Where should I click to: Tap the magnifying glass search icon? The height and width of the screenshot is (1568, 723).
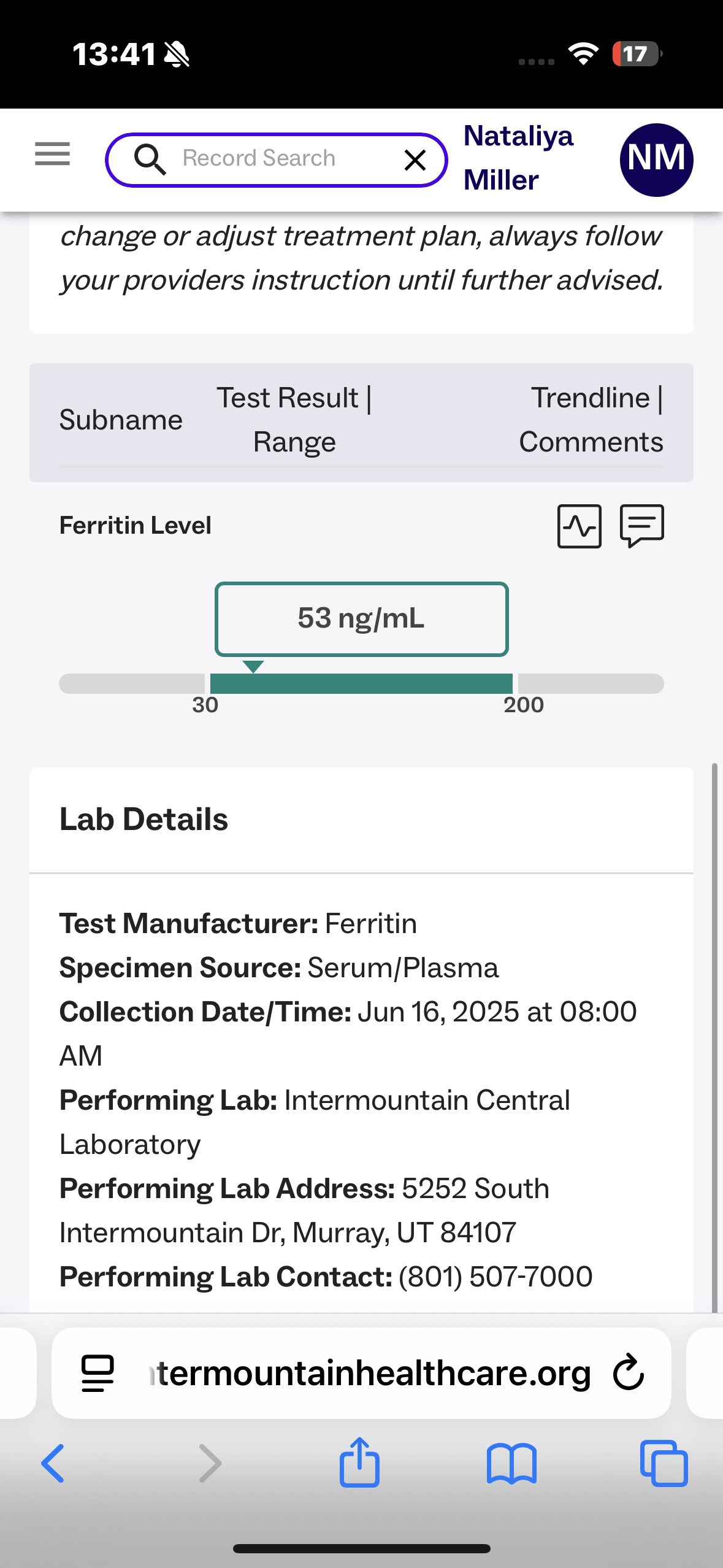click(150, 159)
